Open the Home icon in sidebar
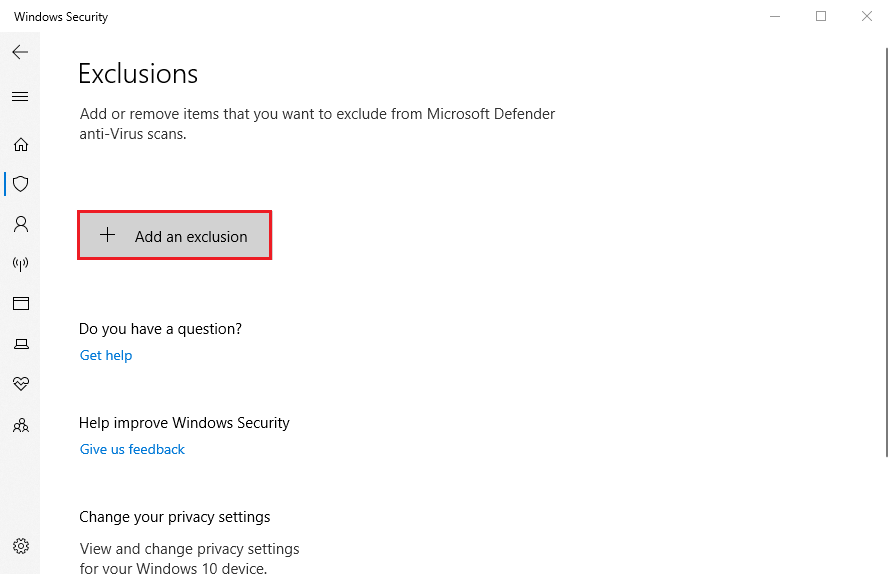Screen dimensions: 890x574 point(20,145)
